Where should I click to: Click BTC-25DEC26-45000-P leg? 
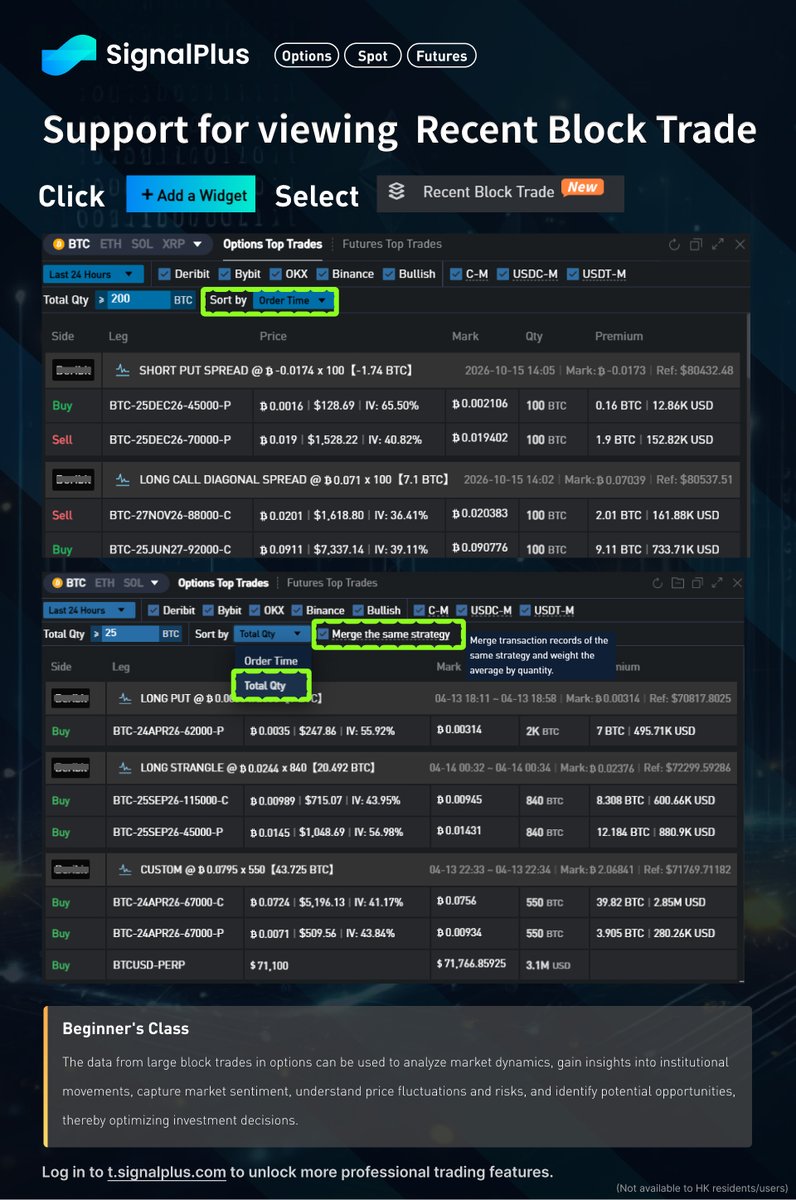click(170, 406)
